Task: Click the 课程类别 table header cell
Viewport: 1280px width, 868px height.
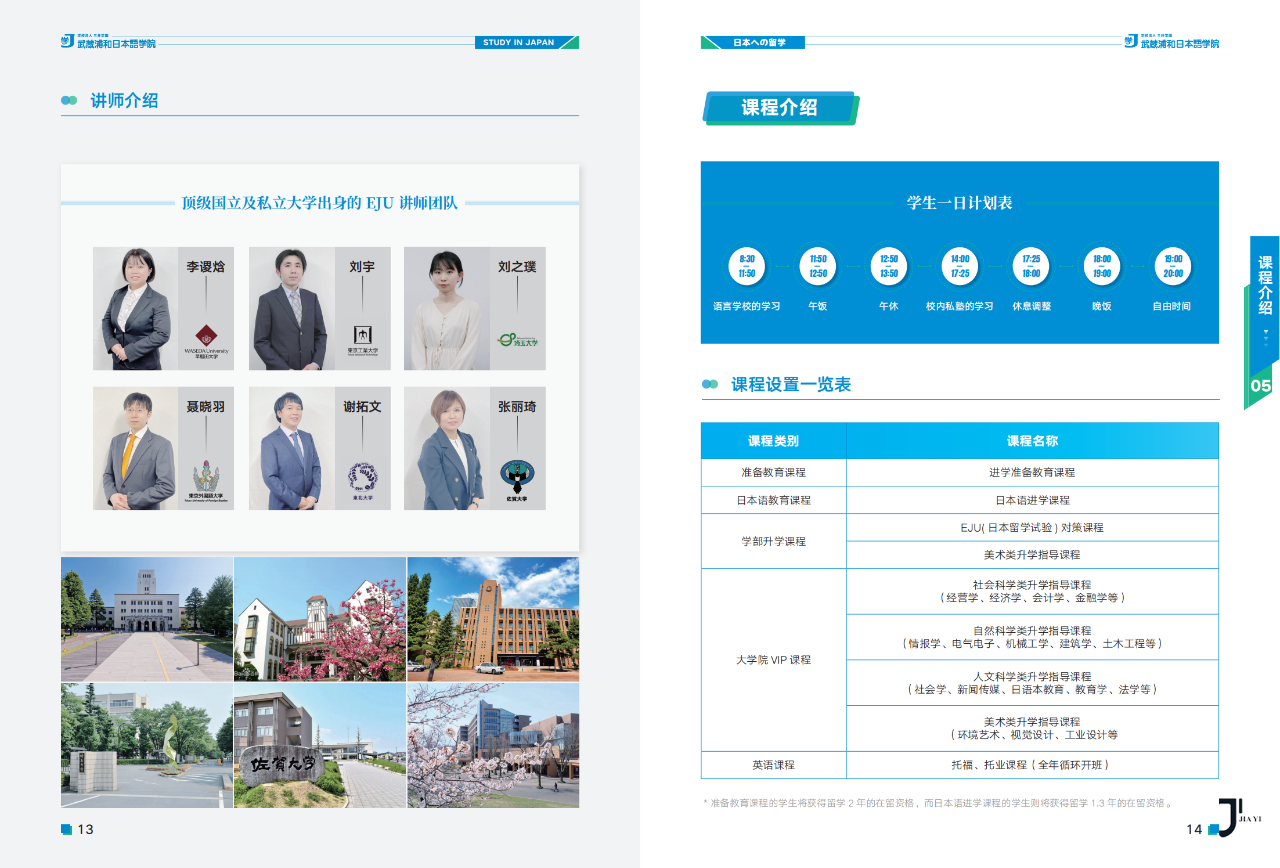Action: [773, 440]
